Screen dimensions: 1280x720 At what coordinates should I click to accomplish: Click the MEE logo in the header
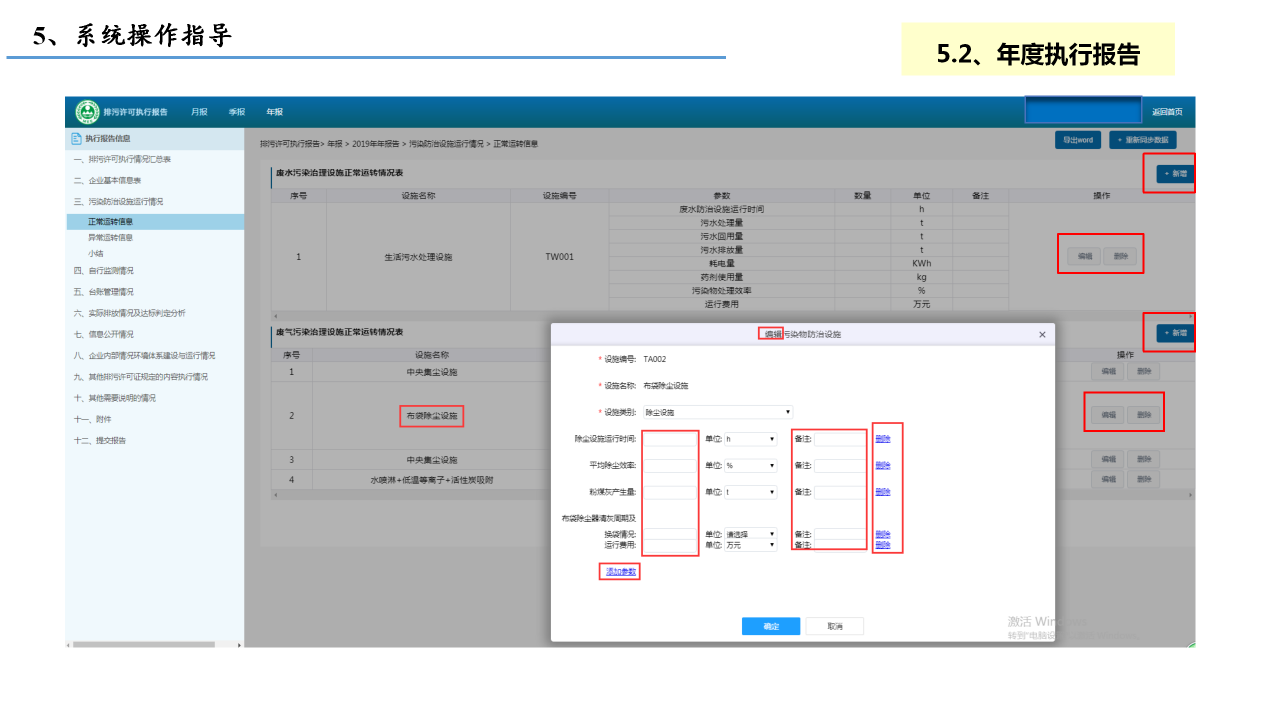click(88, 112)
